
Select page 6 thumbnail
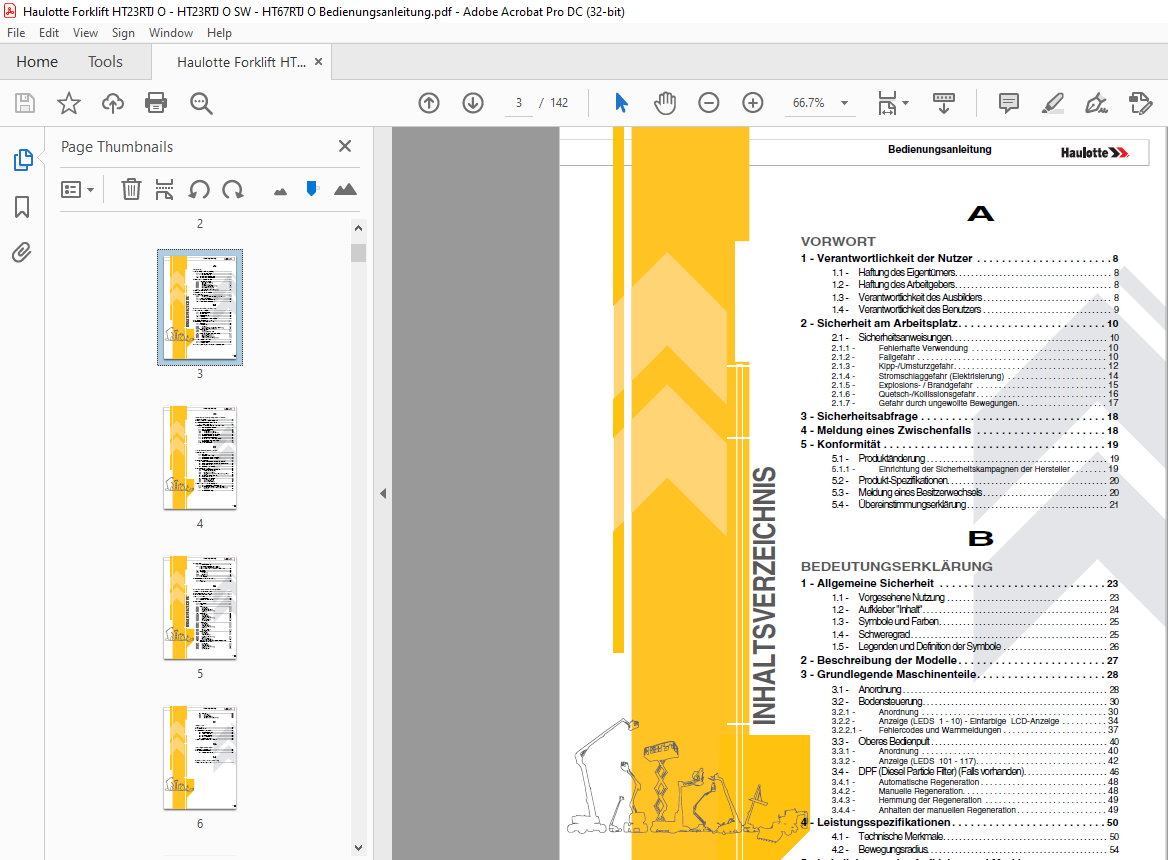pos(200,758)
